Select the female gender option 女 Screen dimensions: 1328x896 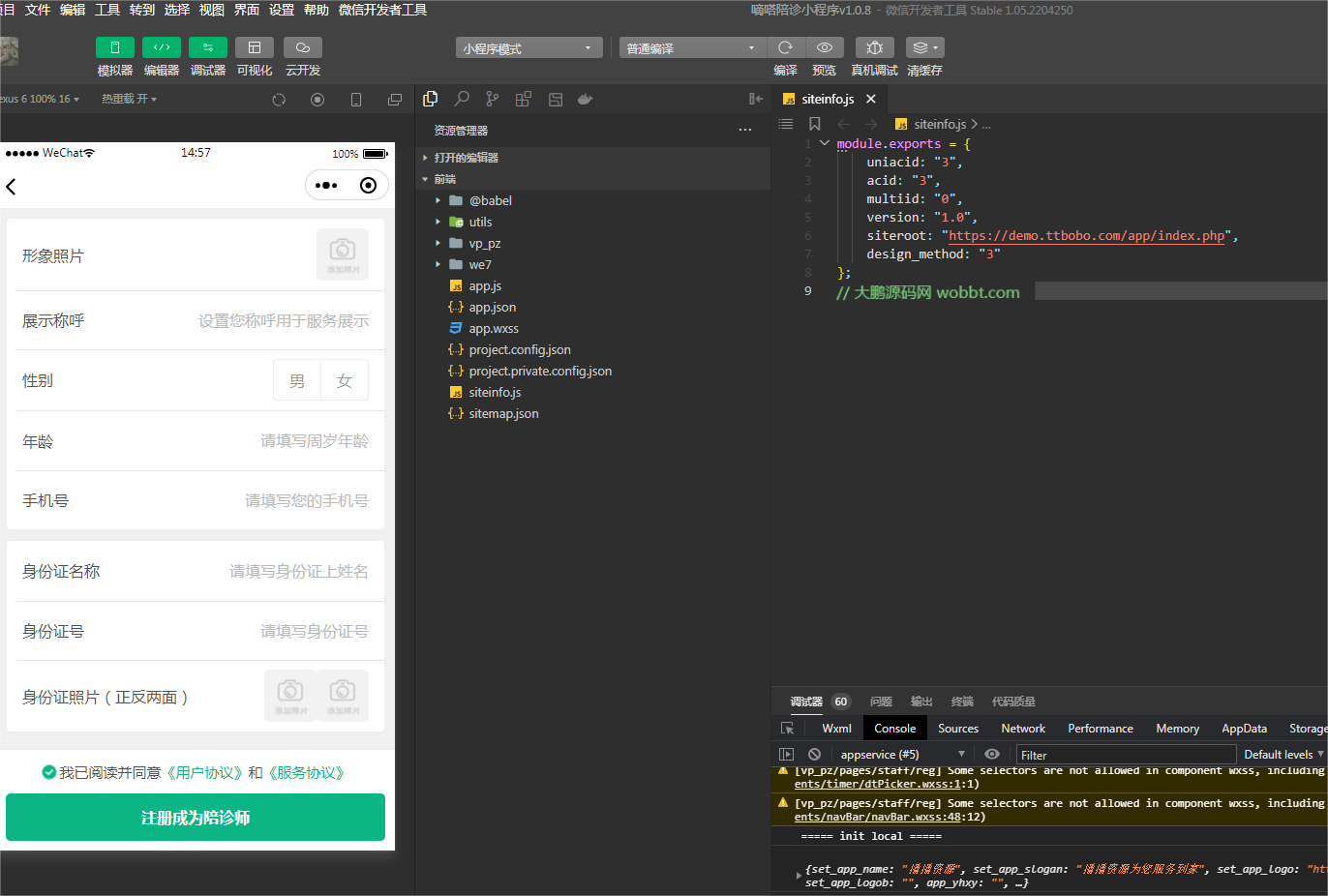click(x=345, y=380)
